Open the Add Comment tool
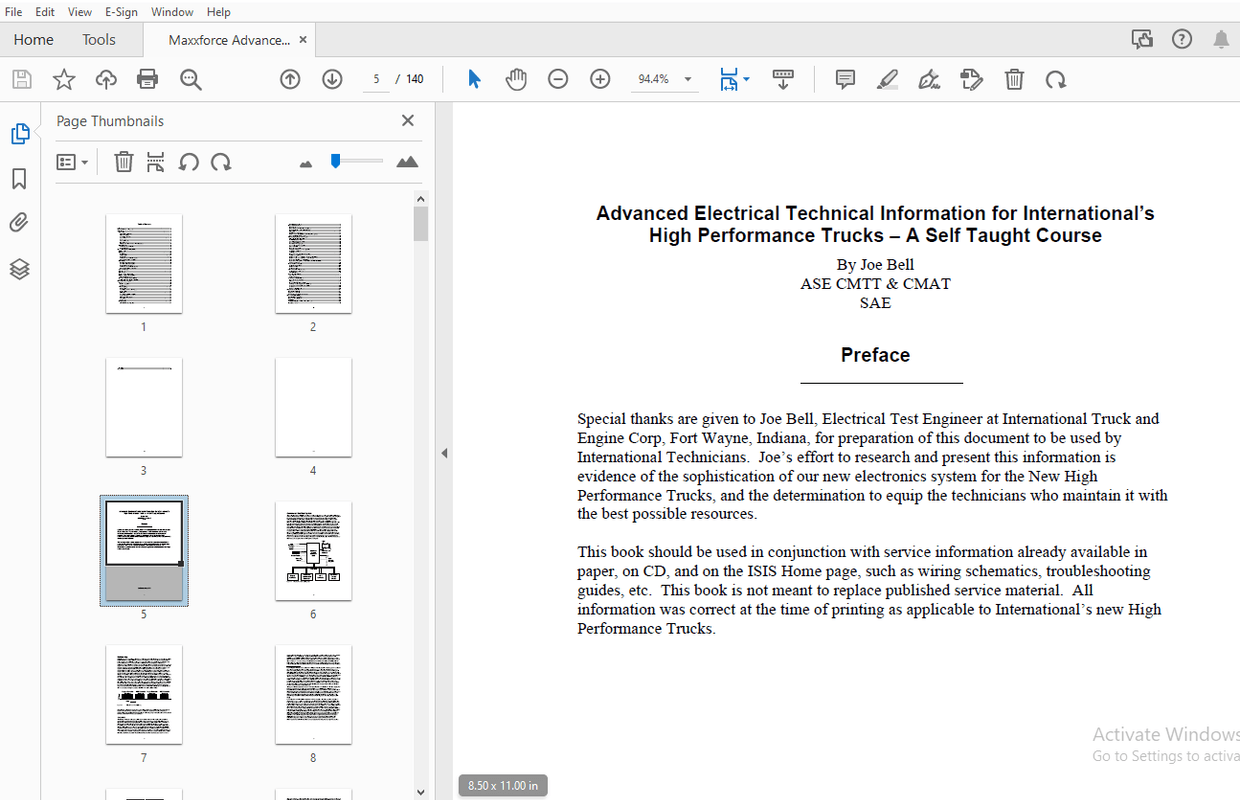Viewport: 1240px width, 800px height. tap(845, 79)
